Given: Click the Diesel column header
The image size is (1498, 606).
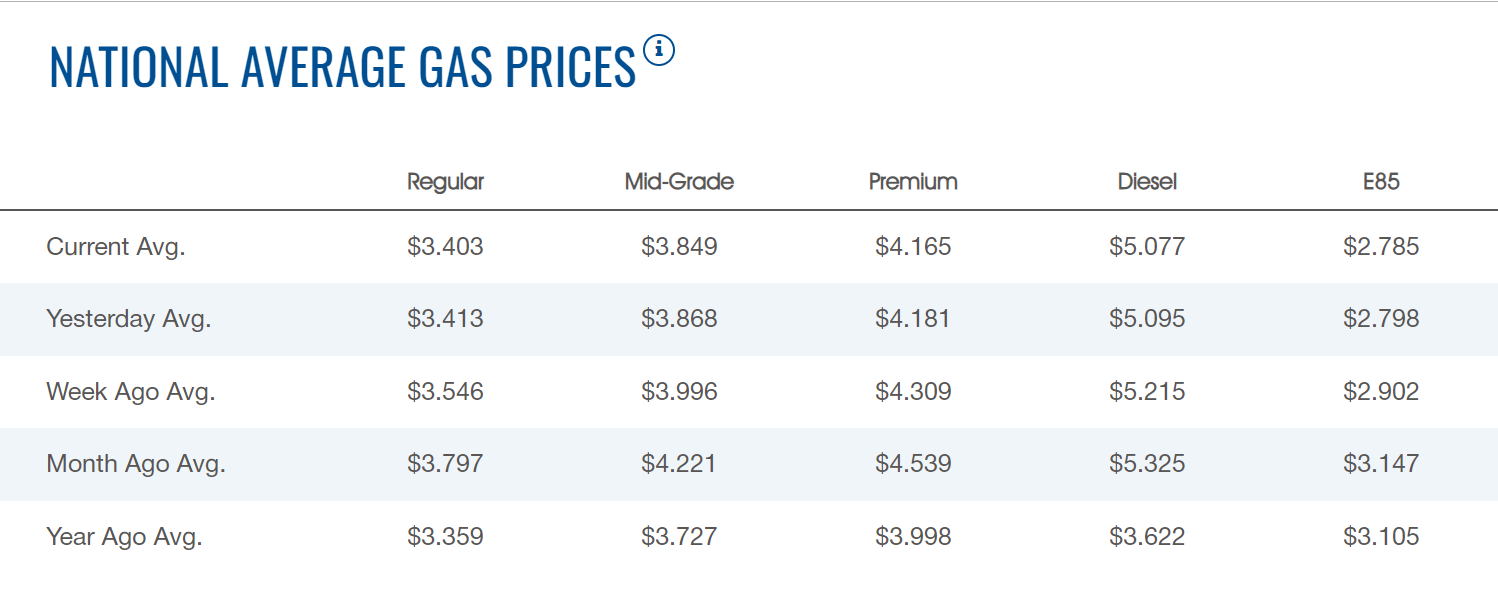Looking at the screenshot, I should pos(1147,182).
